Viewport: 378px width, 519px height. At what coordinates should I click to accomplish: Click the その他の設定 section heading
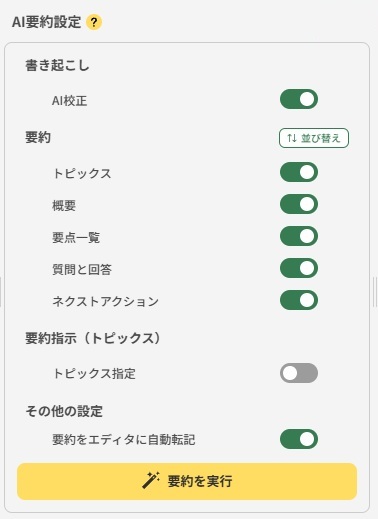[64, 411]
